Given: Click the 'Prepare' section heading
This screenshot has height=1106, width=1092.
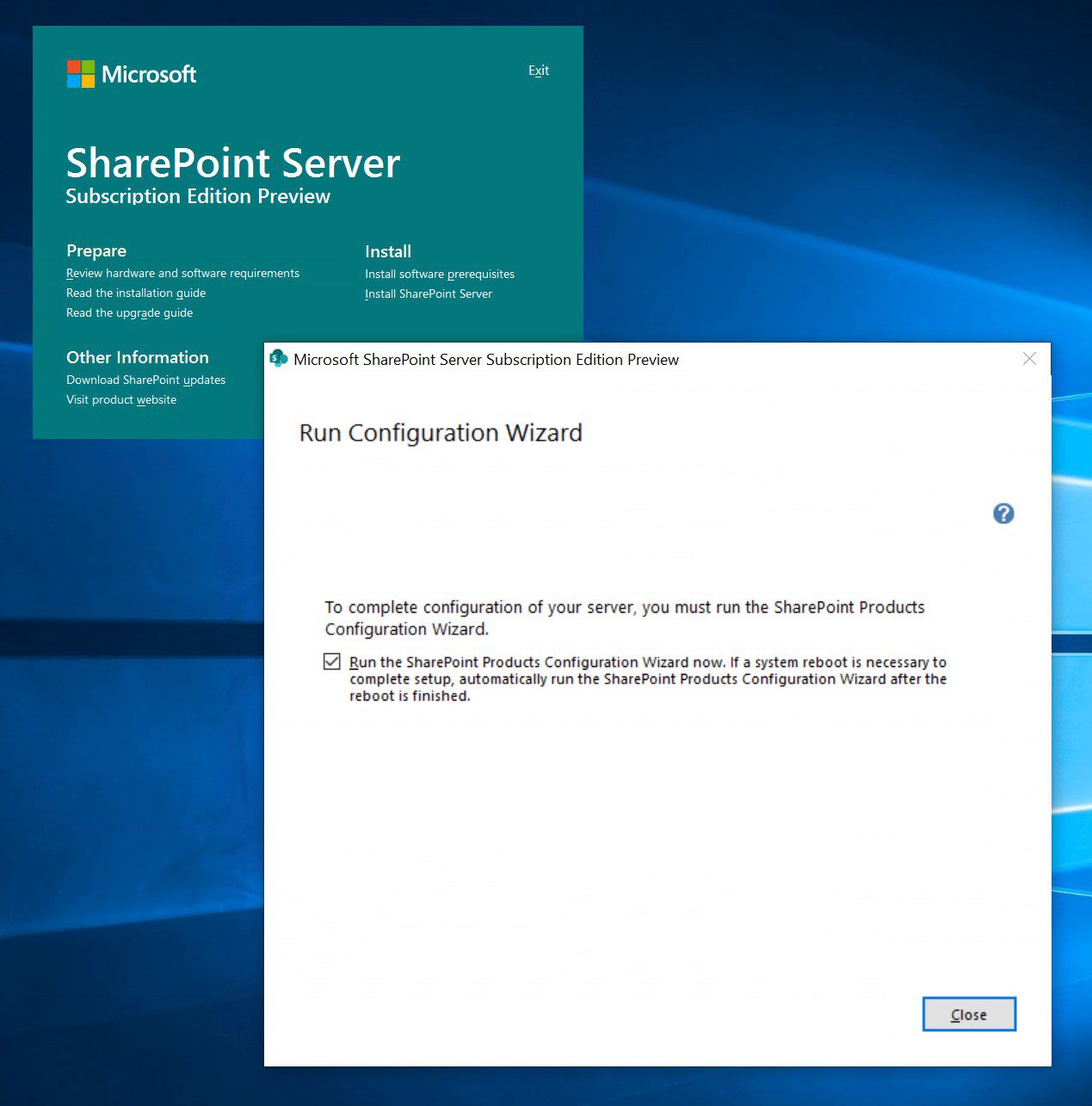Looking at the screenshot, I should pos(96,250).
